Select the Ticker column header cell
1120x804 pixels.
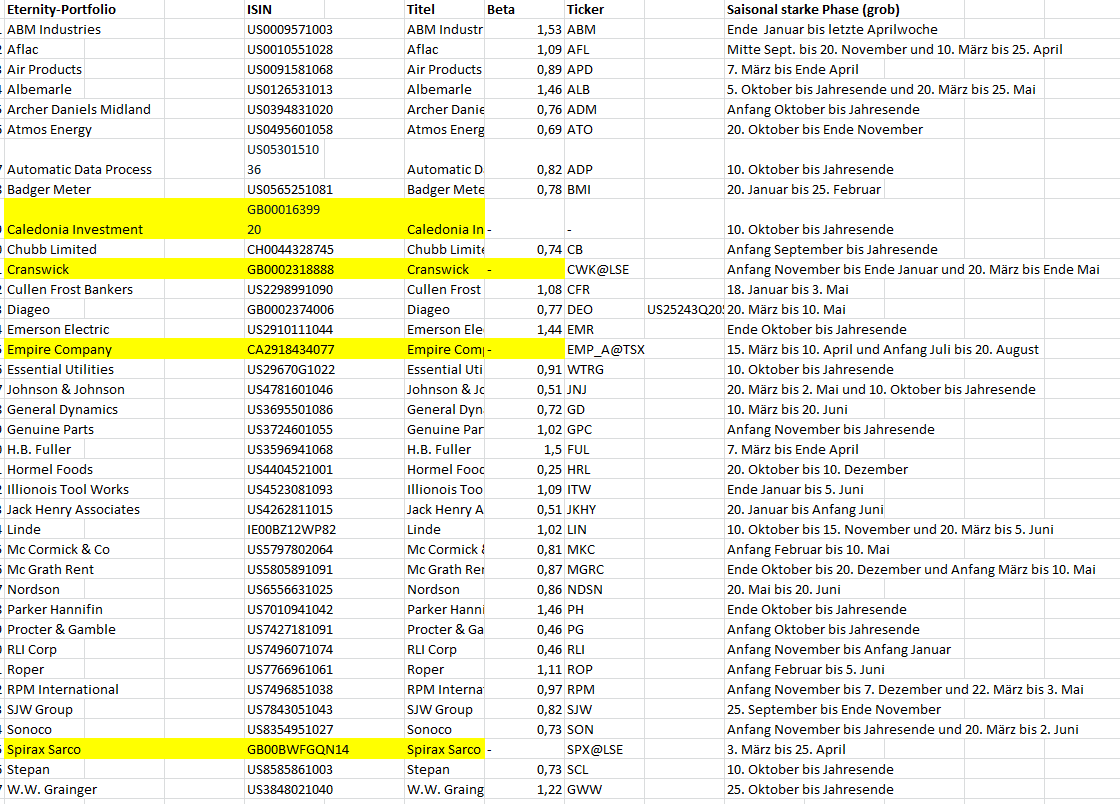pyautogui.click(x=585, y=9)
